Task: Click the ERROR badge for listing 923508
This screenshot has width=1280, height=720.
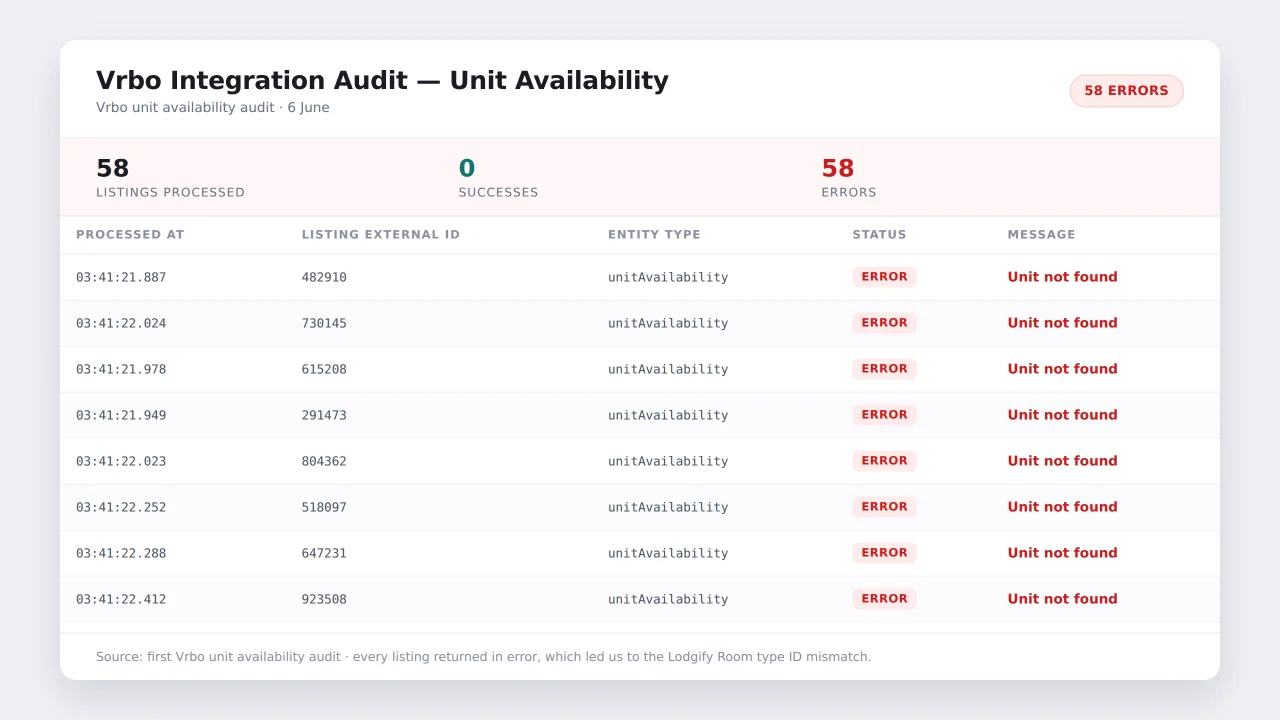Action: (x=884, y=599)
